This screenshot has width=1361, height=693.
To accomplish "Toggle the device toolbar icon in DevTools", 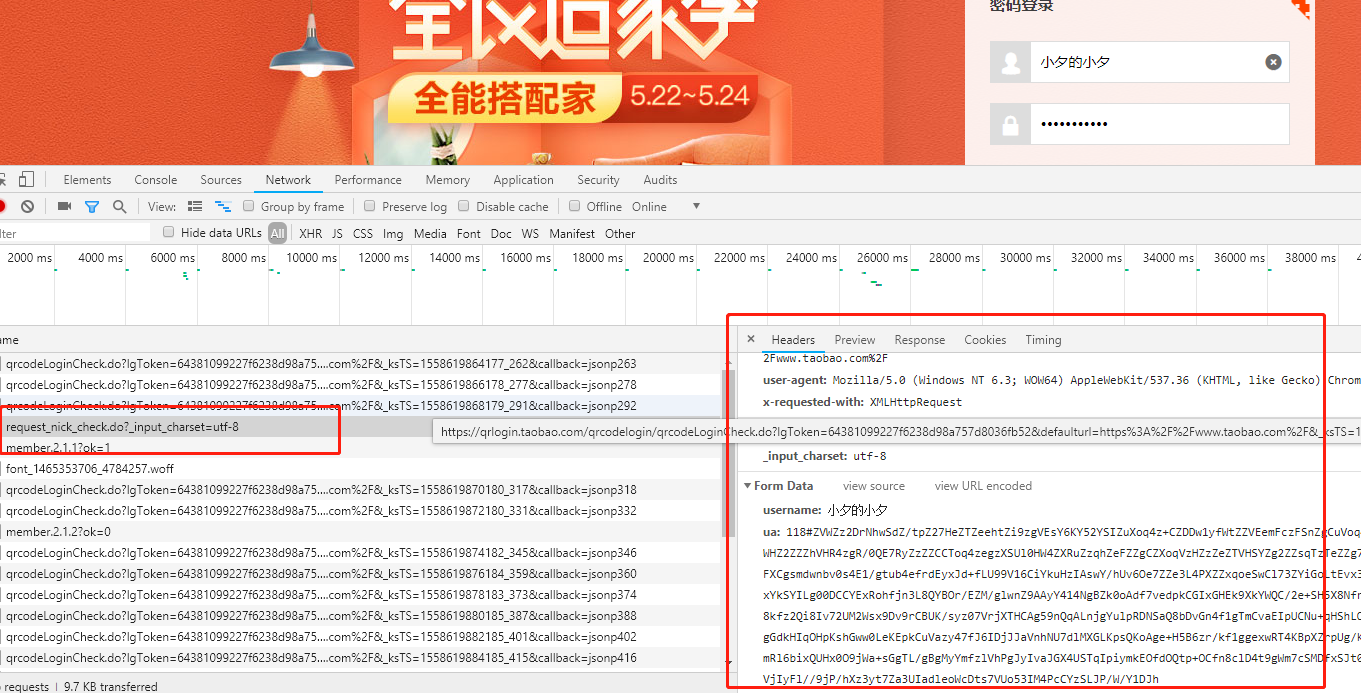I will 27,180.
